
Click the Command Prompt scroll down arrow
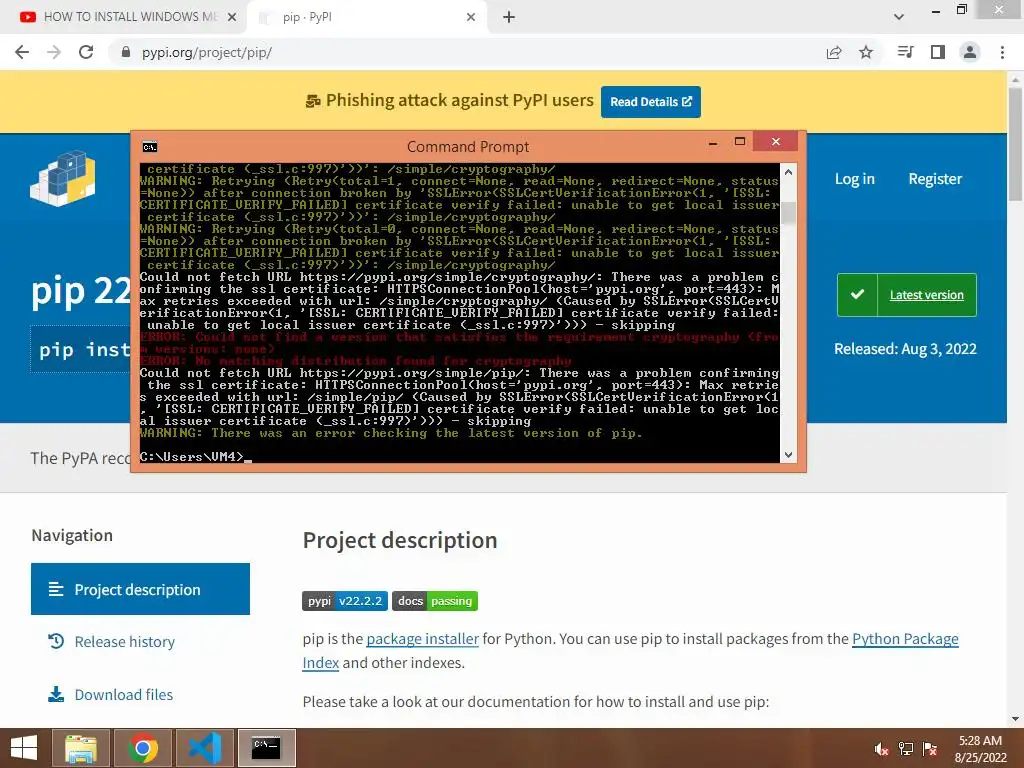point(788,455)
